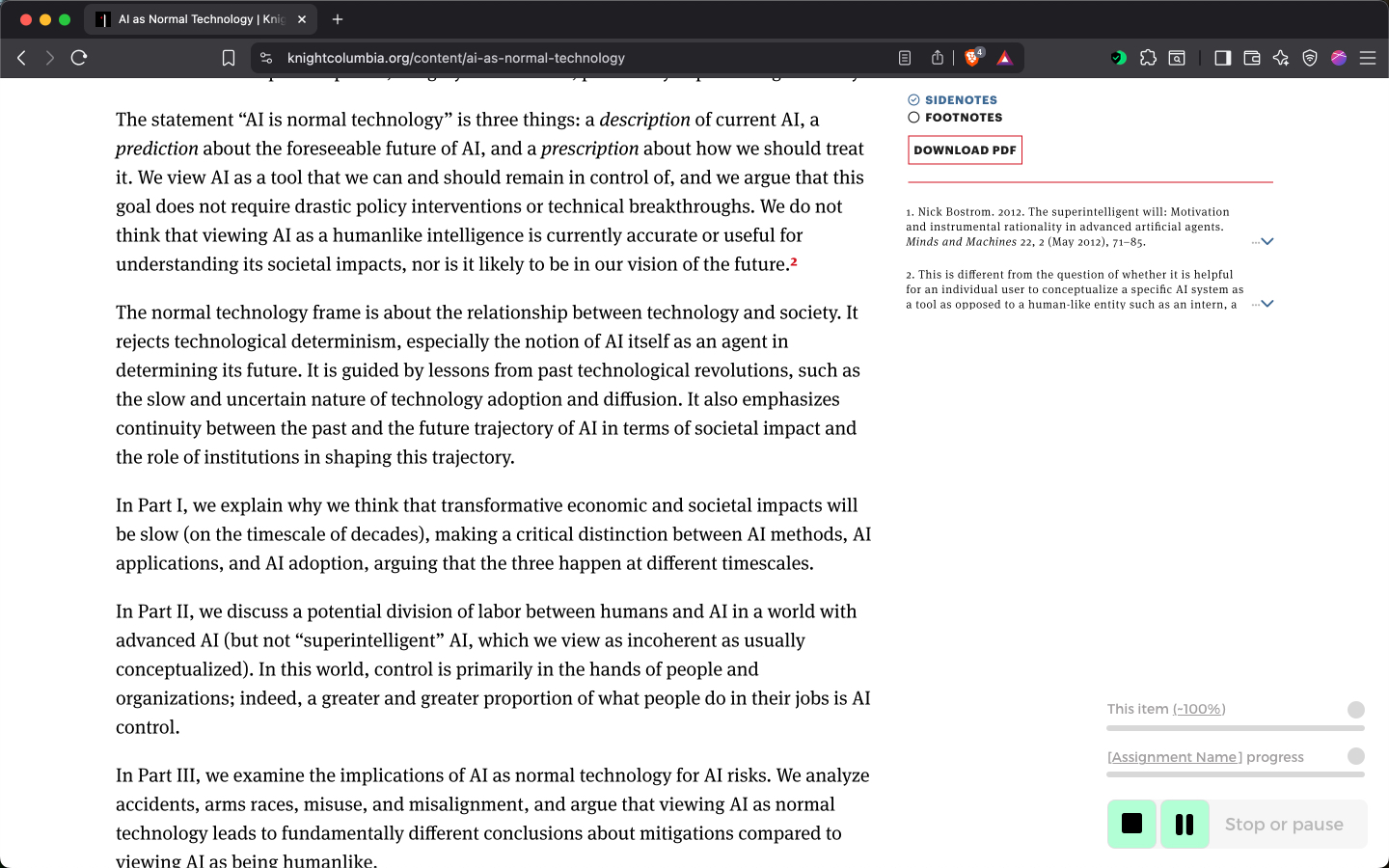Bookmark this page with the bookmark icon
This screenshot has height=868, width=1389.
click(x=229, y=58)
